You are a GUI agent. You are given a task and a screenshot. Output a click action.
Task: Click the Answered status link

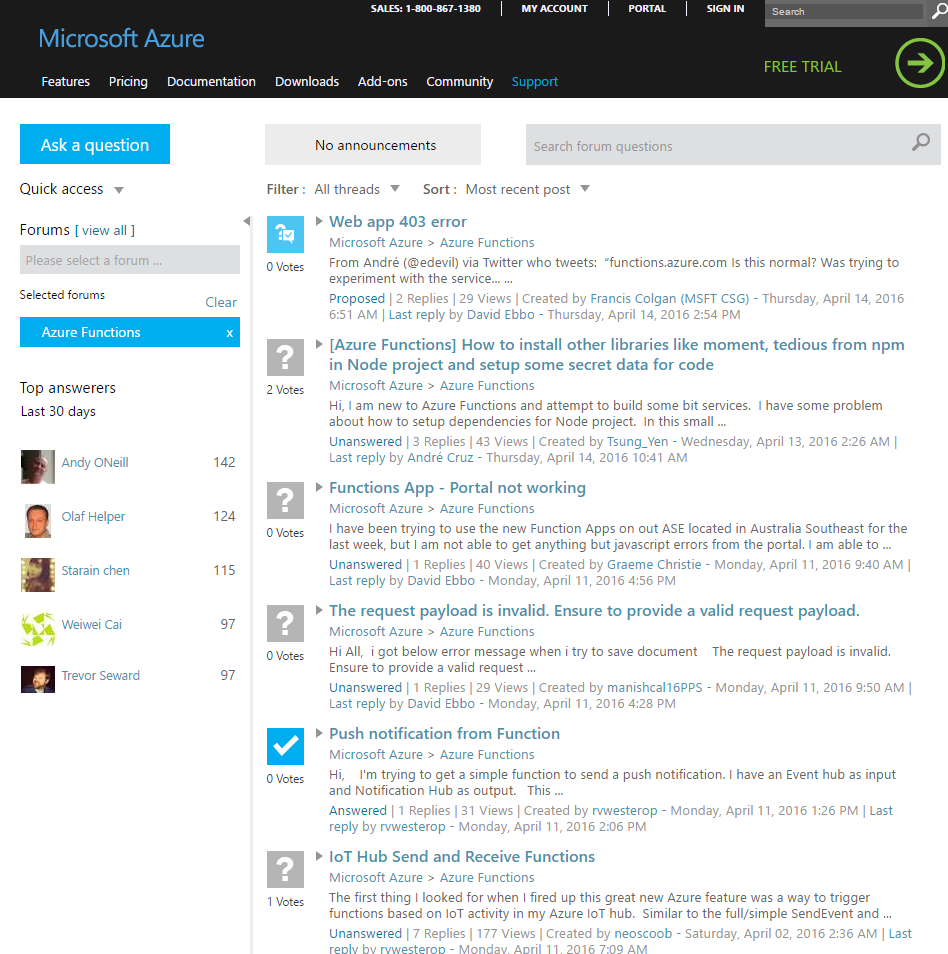tap(358, 810)
